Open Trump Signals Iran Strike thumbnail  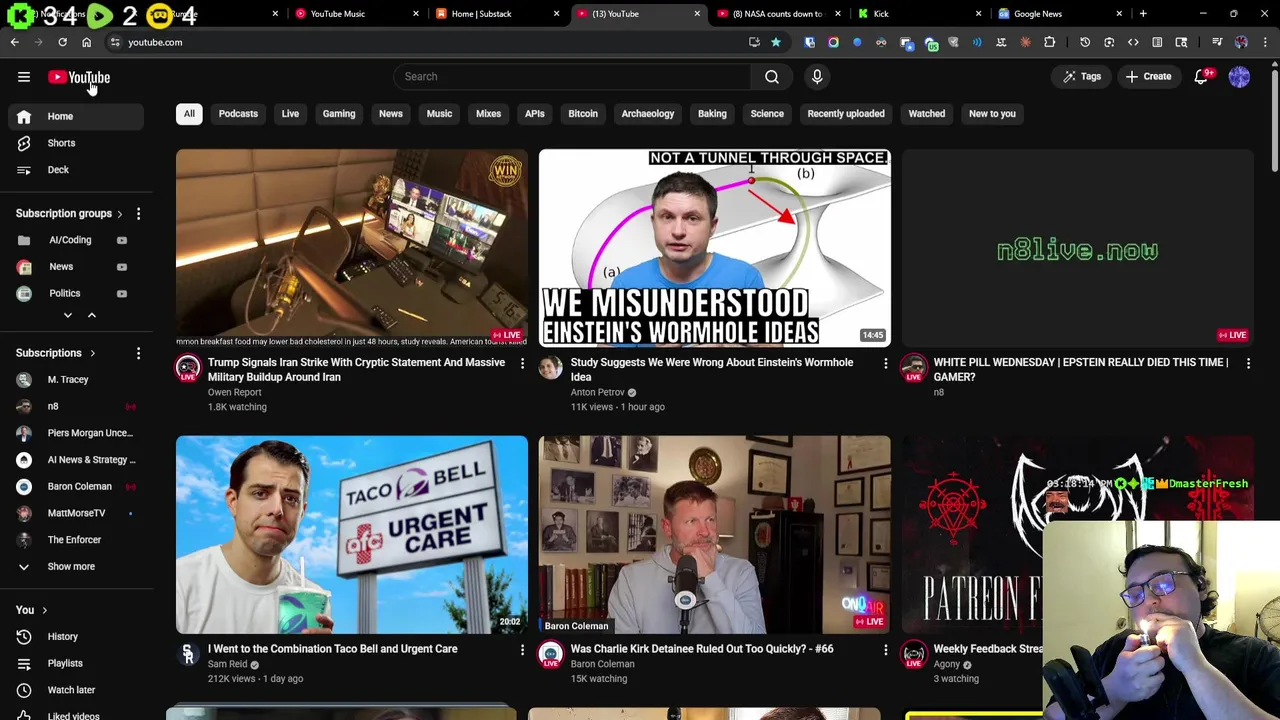[x=352, y=248]
